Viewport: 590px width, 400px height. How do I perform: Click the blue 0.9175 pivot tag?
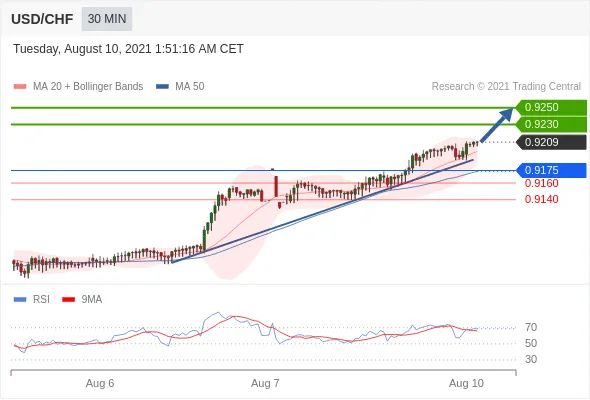551,170
